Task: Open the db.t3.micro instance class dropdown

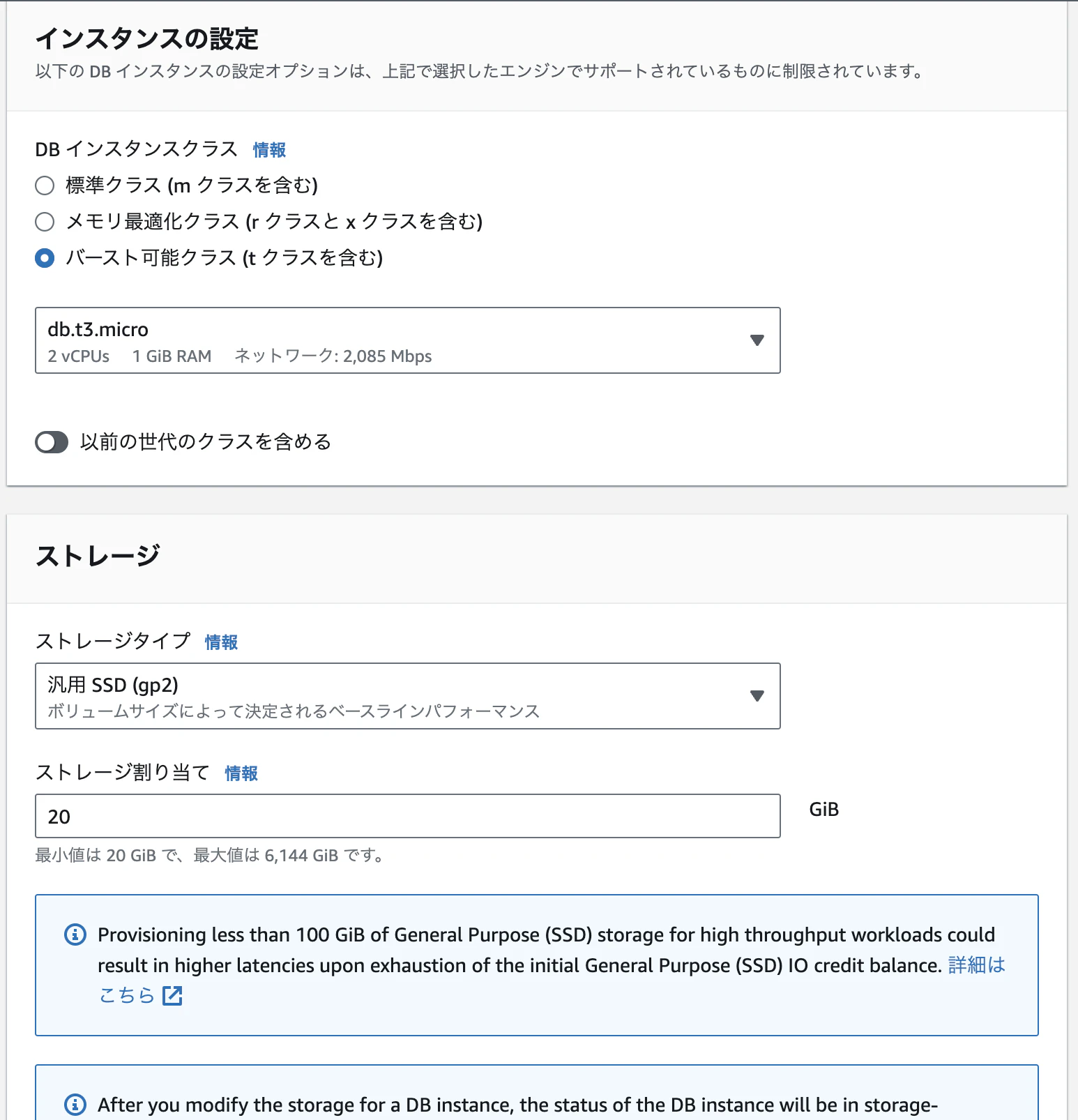Action: coord(408,340)
